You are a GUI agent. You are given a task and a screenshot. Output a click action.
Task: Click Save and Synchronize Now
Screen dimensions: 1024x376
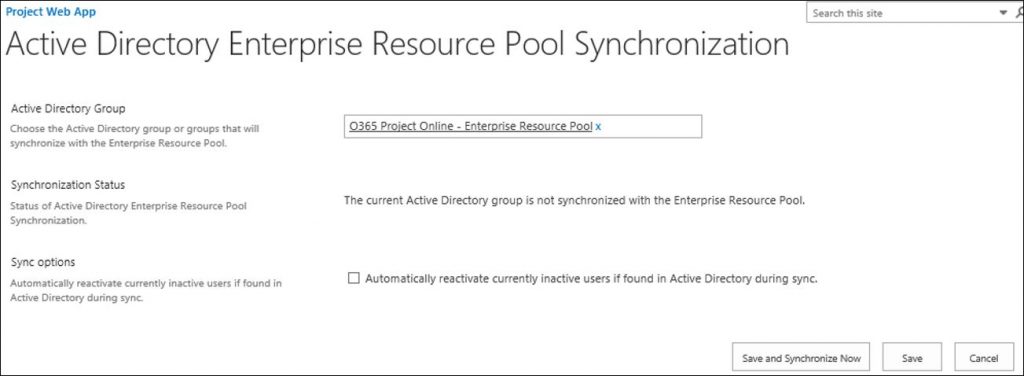click(x=801, y=358)
